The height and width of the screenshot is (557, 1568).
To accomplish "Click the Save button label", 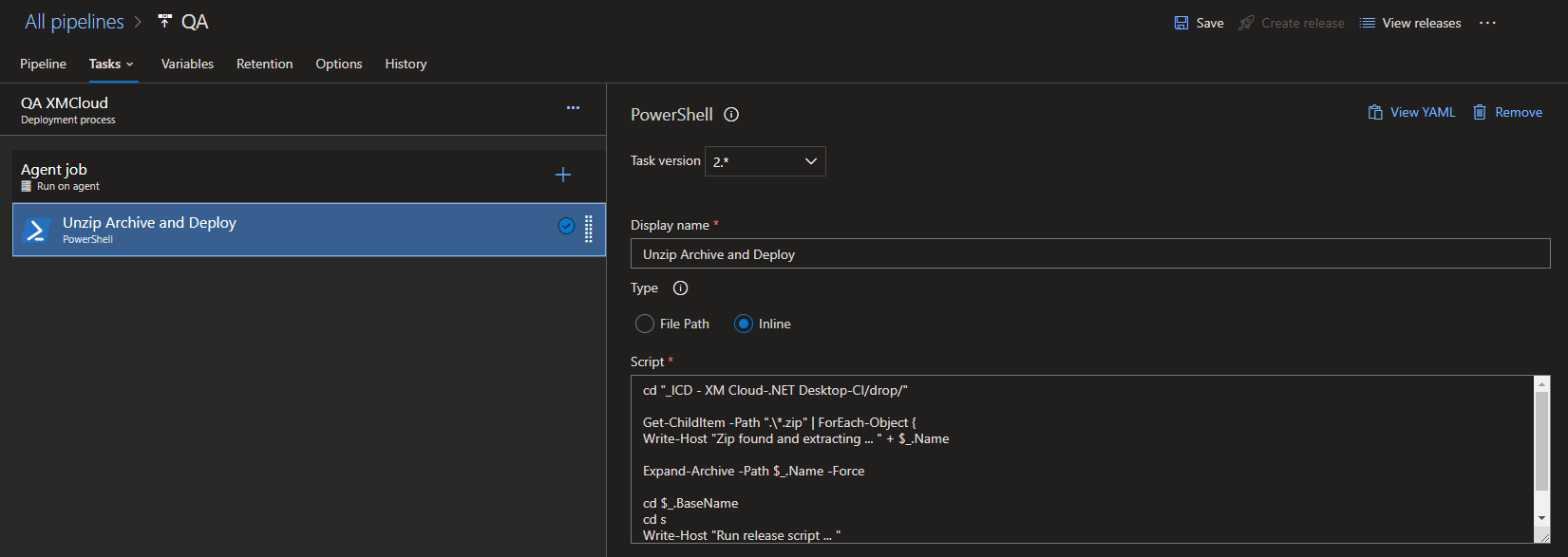I will 1210,23.
